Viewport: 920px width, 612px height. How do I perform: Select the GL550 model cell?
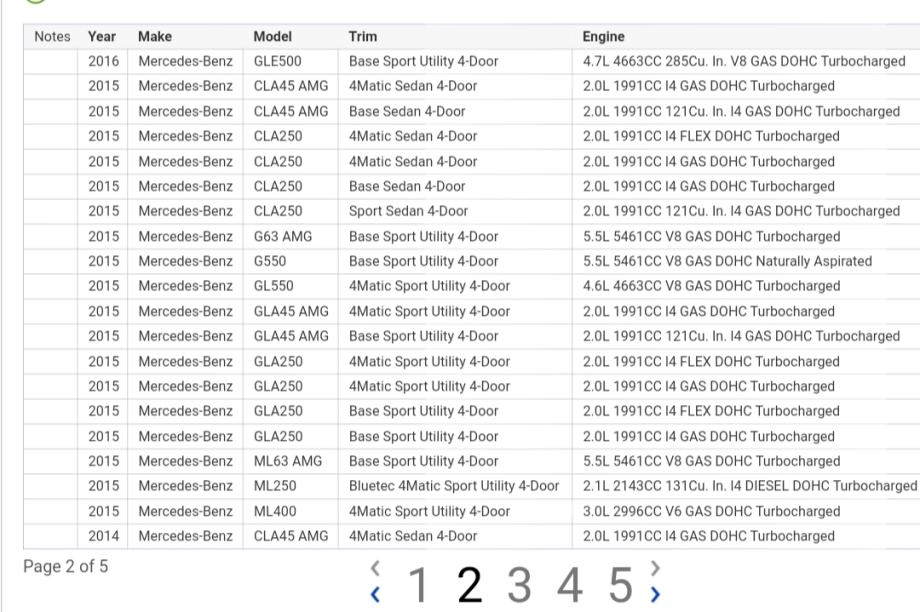[x=290, y=286]
